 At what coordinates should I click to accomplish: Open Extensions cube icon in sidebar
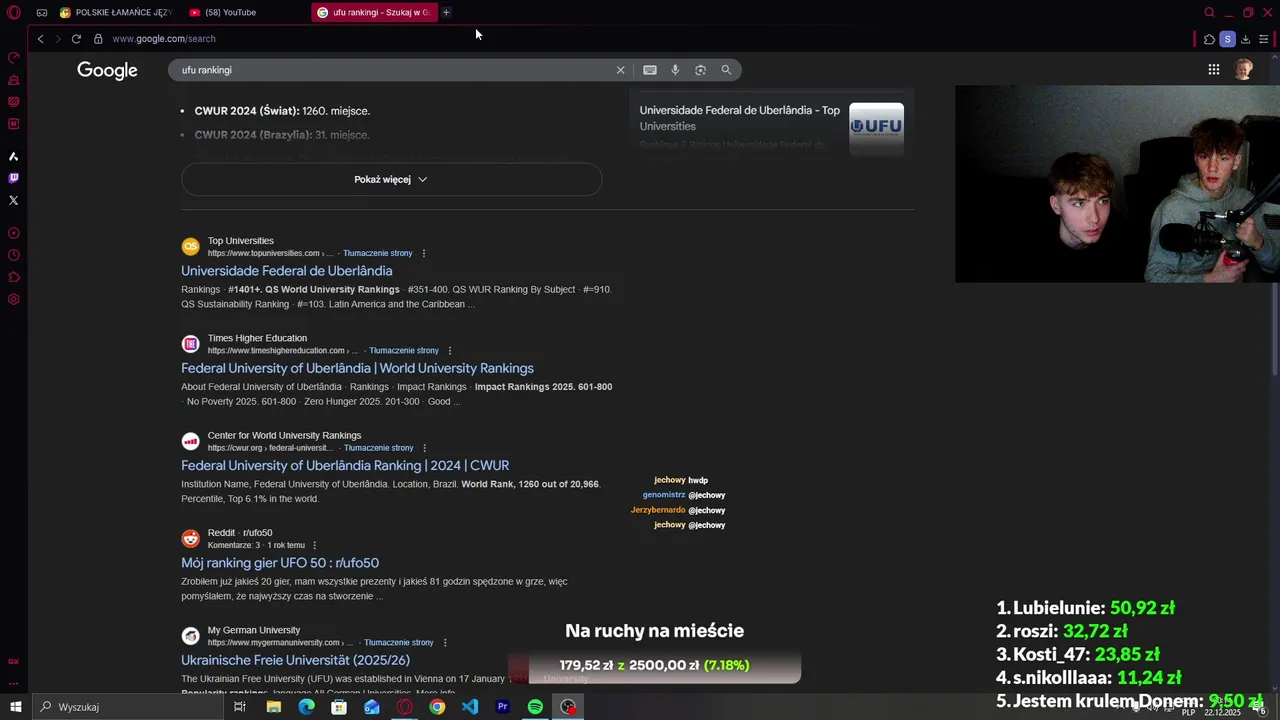14,277
